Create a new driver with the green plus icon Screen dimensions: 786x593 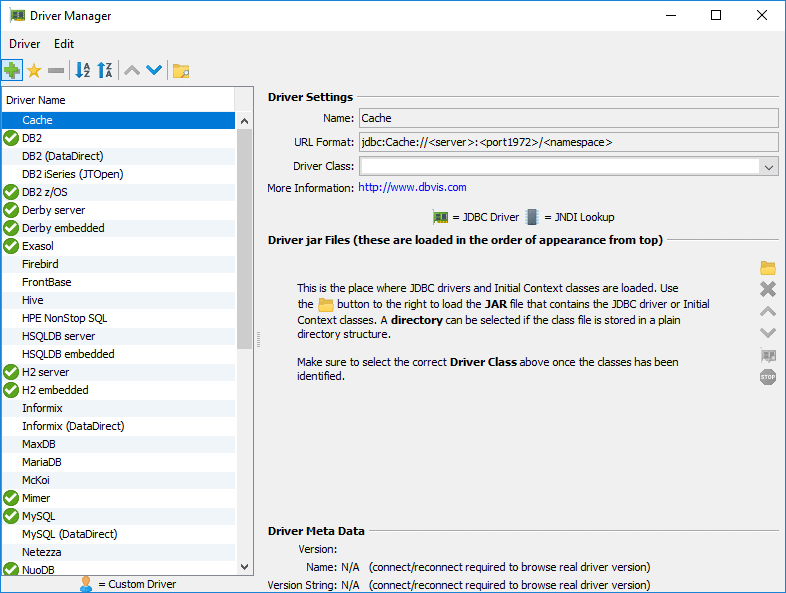tap(12, 71)
